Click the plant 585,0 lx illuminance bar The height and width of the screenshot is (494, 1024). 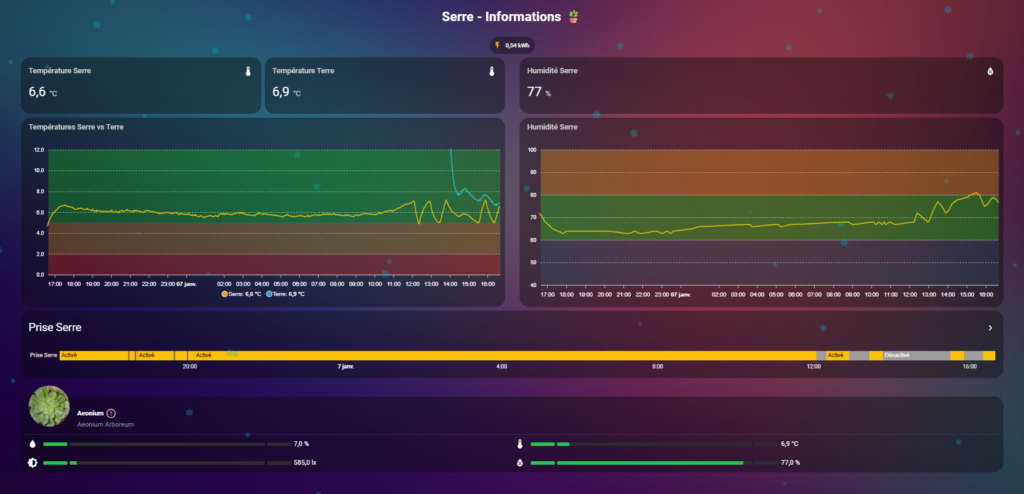[x=167, y=463]
